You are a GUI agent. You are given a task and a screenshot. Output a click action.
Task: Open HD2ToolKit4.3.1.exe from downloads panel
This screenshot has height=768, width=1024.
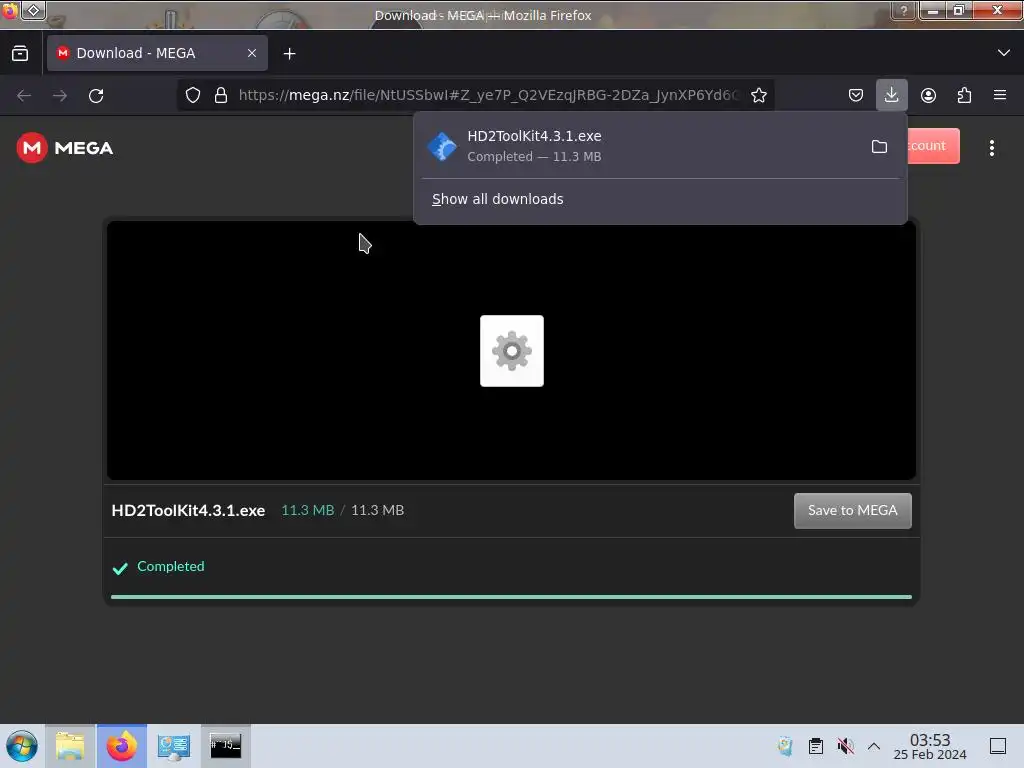tap(640, 146)
